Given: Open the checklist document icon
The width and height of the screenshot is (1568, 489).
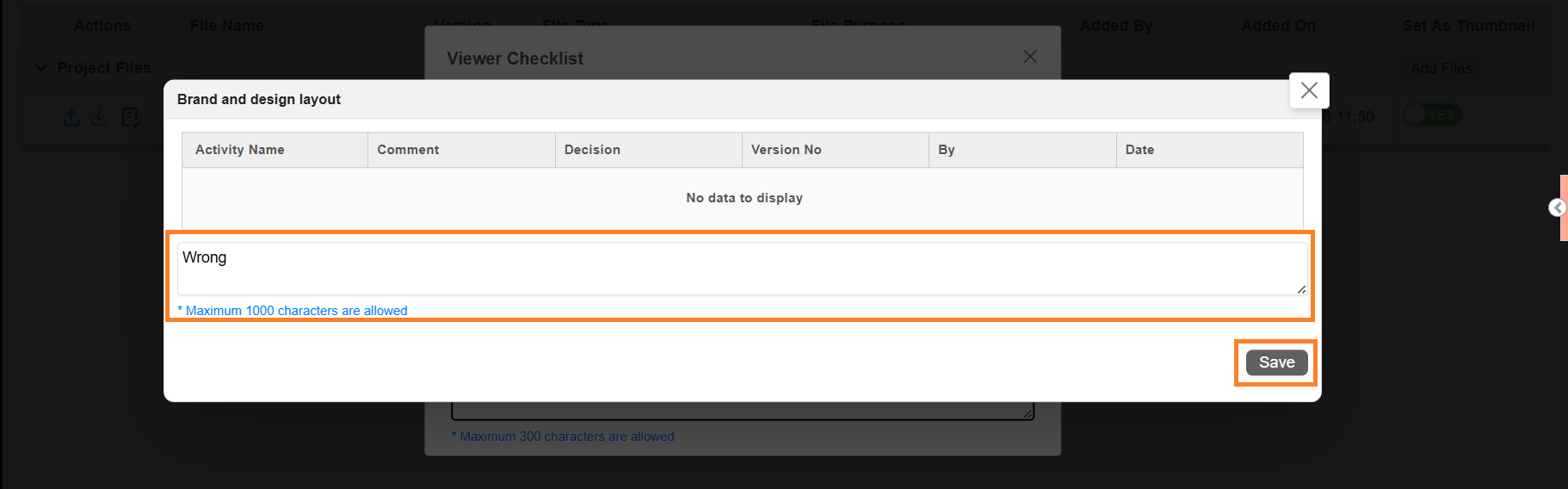Looking at the screenshot, I should click(130, 117).
